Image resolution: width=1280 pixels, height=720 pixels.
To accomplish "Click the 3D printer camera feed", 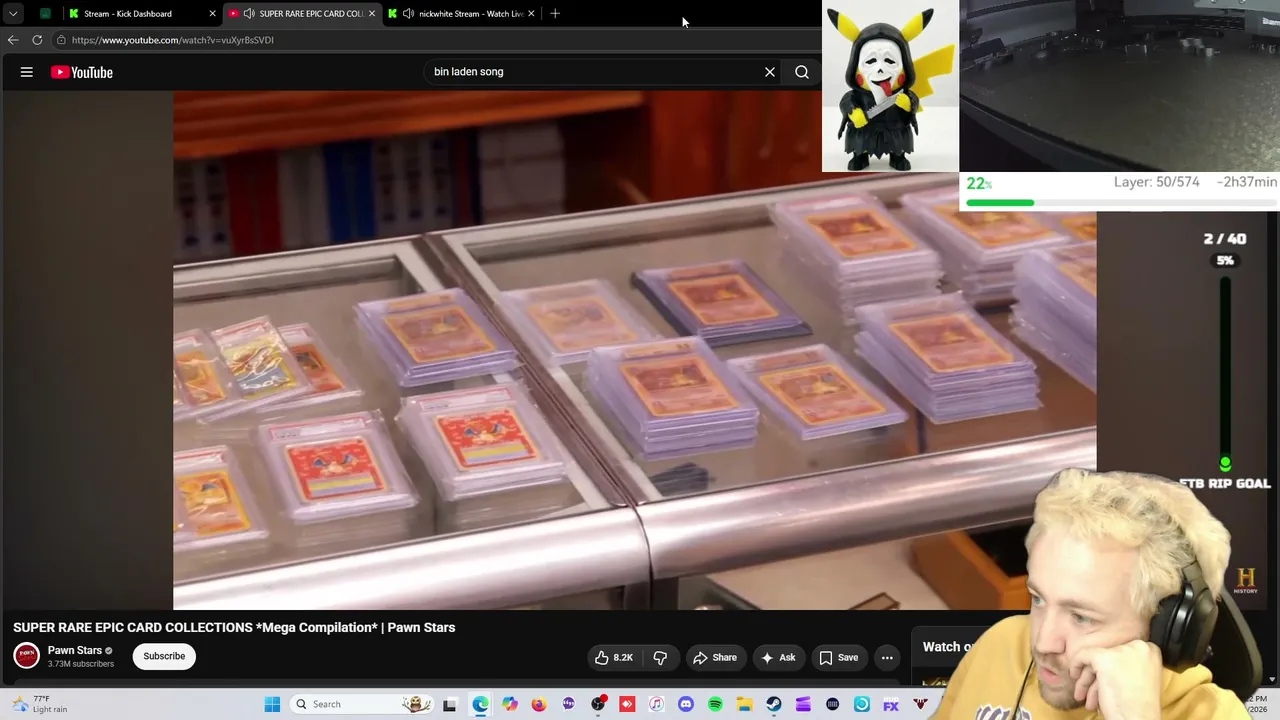I will tap(1120, 86).
